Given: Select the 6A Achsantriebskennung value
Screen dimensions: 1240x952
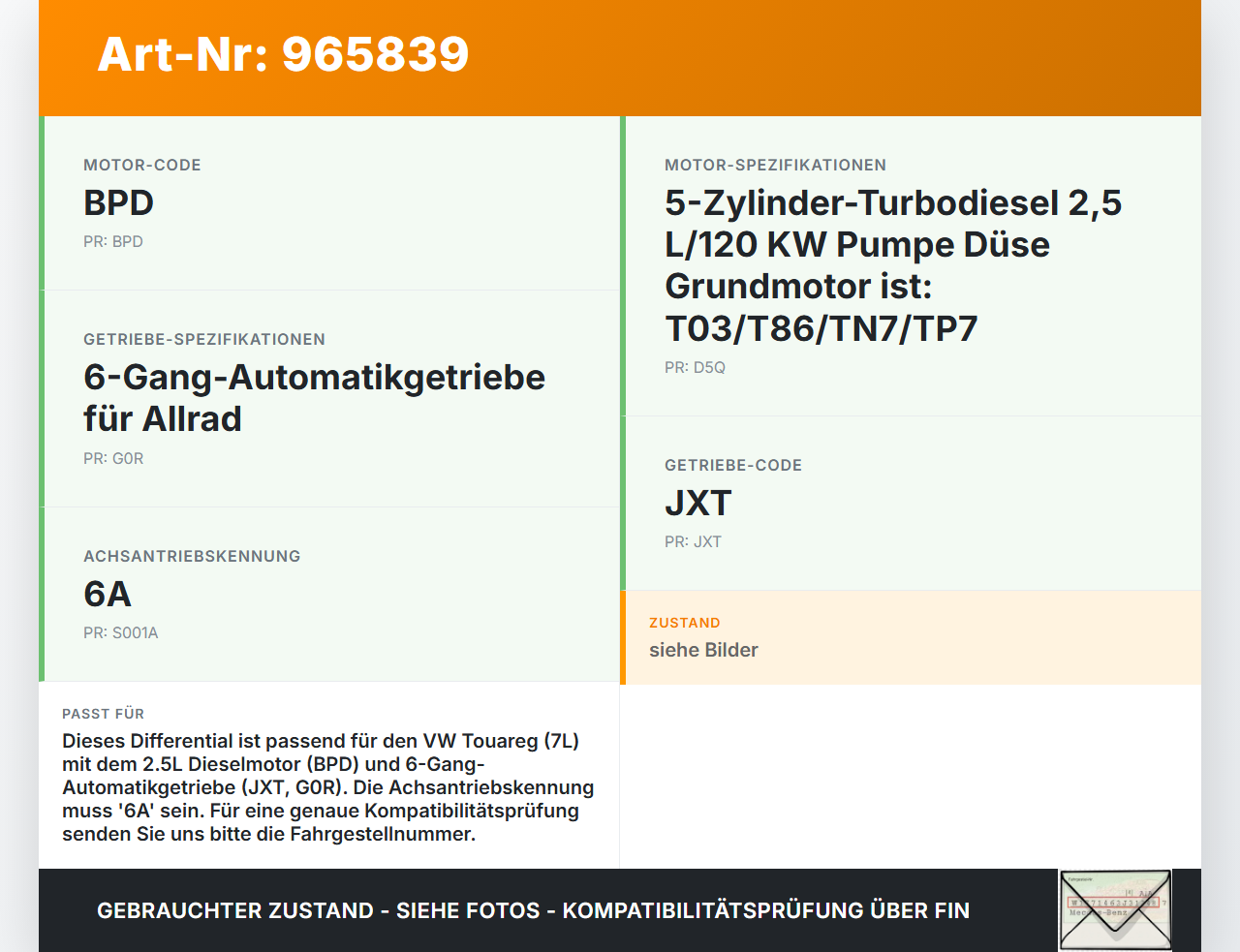Looking at the screenshot, I should (108, 595).
